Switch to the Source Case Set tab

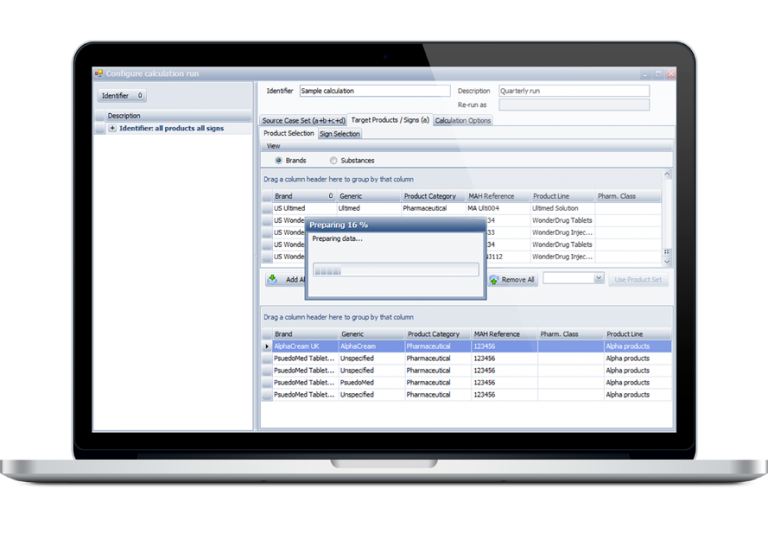pyautogui.click(x=303, y=121)
